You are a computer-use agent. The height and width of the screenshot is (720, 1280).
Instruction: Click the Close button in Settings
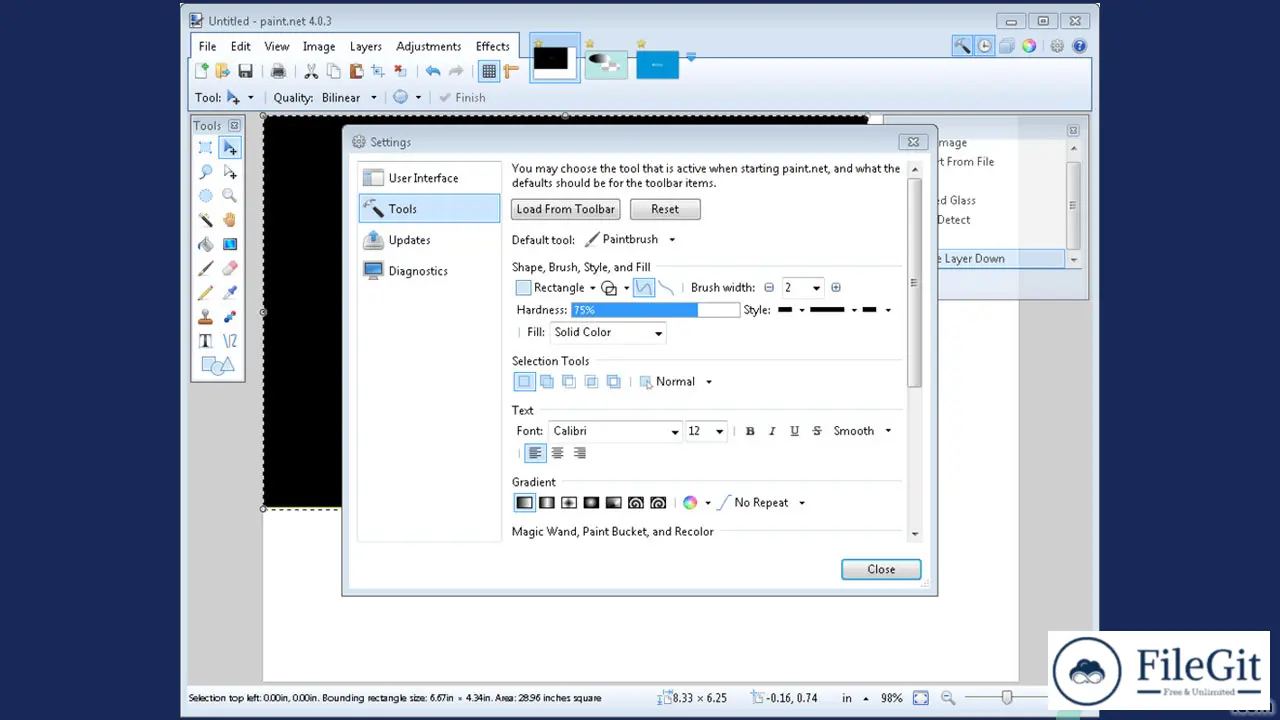click(x=881, y=569)
